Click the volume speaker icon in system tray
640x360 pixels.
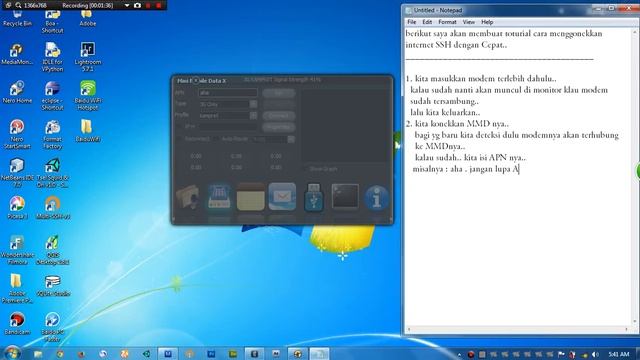(596, 354)
